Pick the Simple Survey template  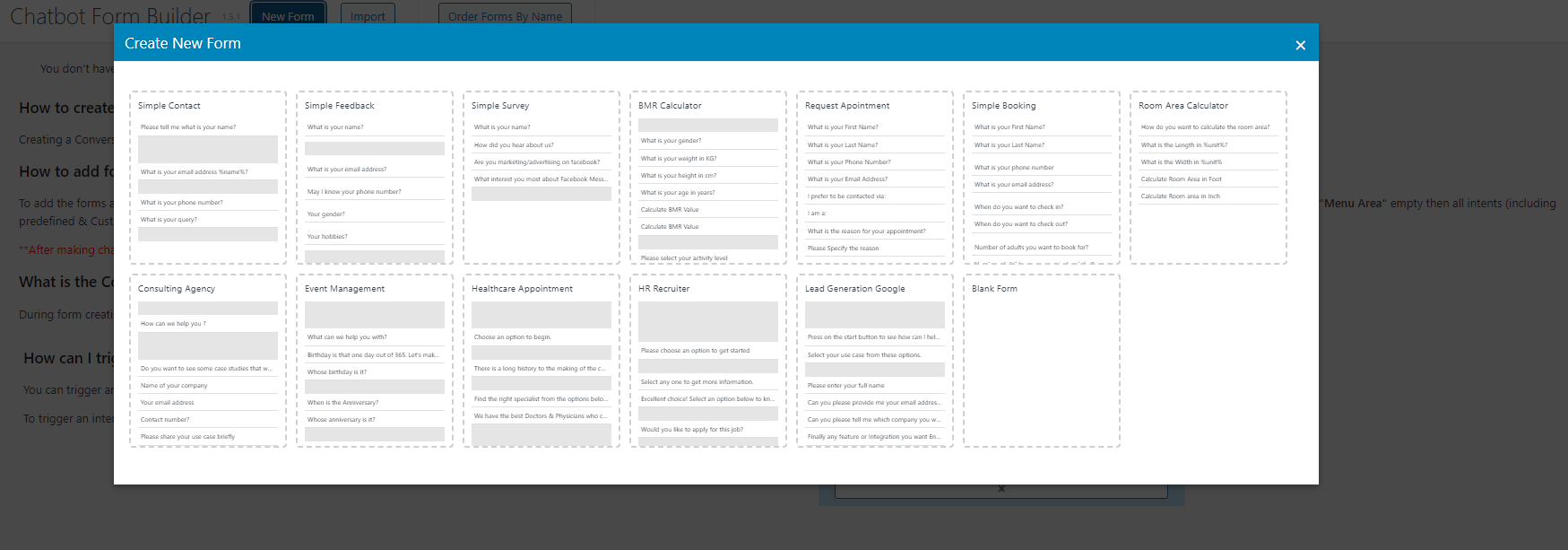(x=541, y=178)
